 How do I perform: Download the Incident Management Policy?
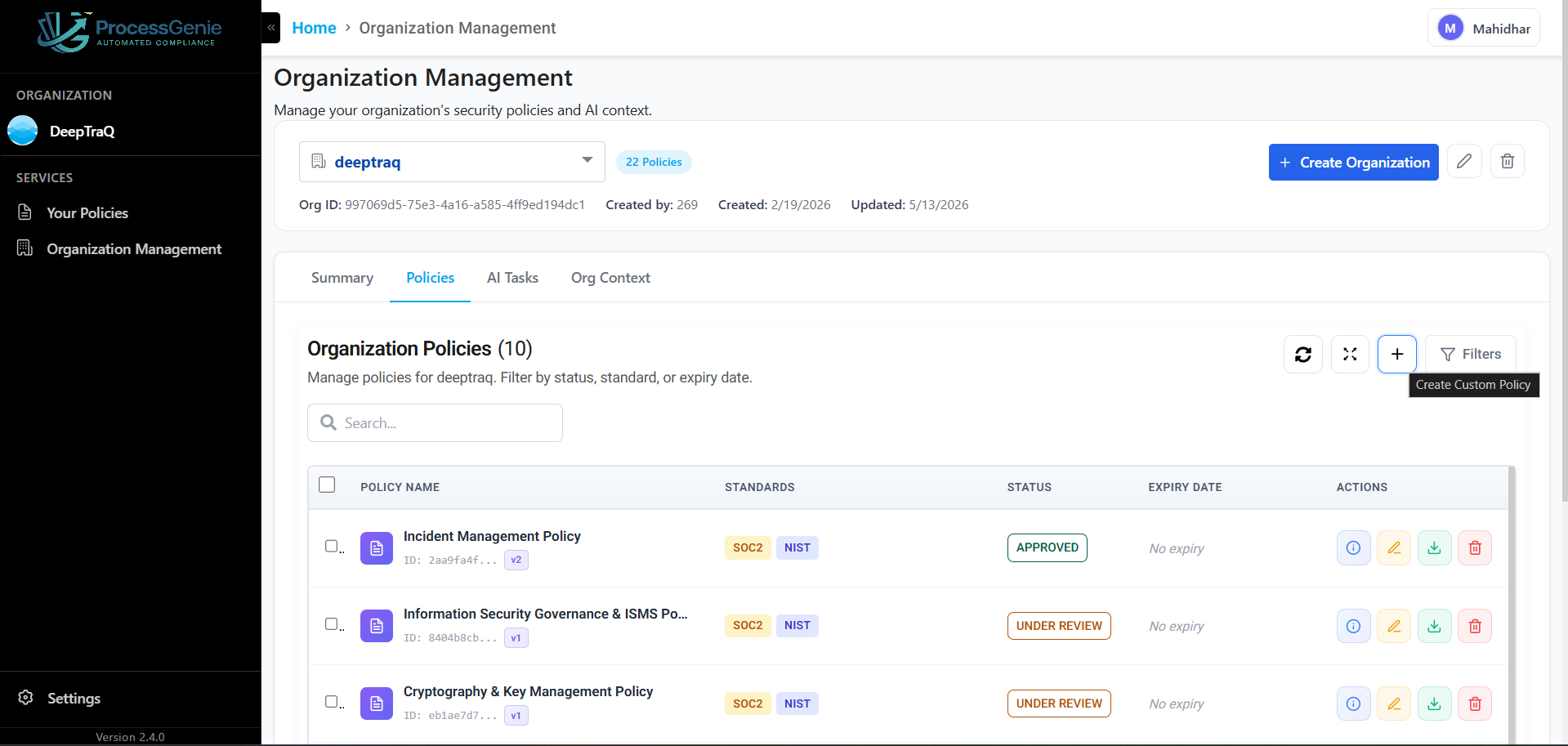(1434, 548)
